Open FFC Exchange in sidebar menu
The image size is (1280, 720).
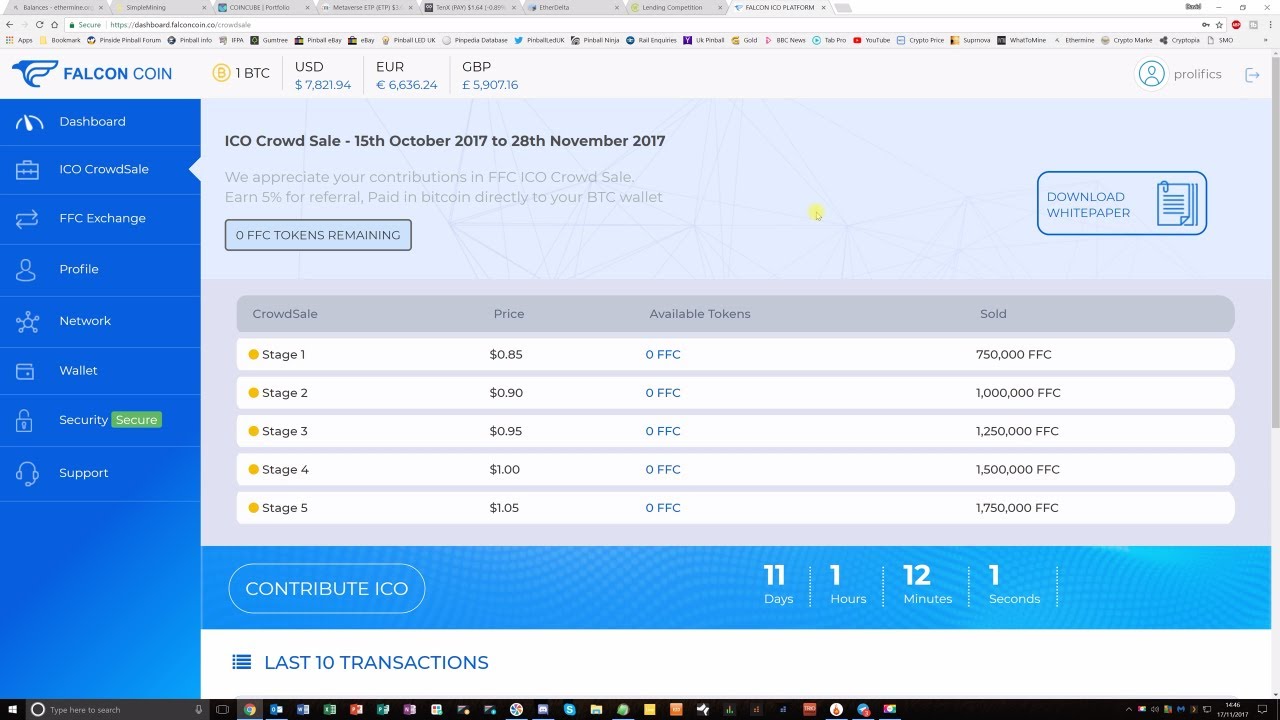[x=100, y=218]
